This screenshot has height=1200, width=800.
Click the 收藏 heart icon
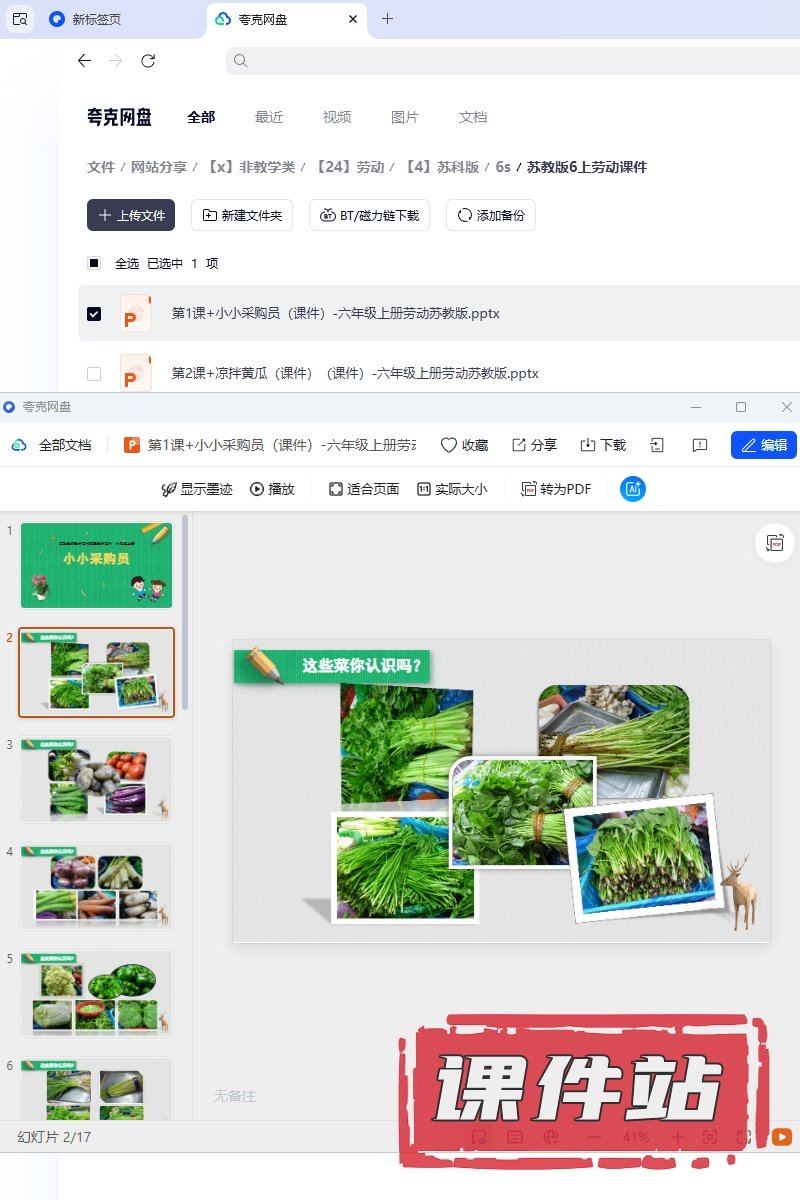tap(449, 445)
